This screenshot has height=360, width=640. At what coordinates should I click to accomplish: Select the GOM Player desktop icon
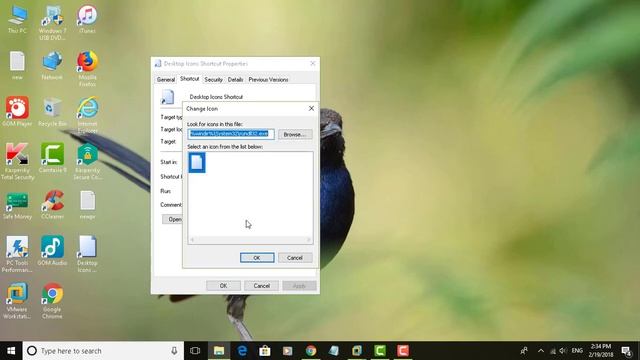pyautogui.click(x=17, y=111)
